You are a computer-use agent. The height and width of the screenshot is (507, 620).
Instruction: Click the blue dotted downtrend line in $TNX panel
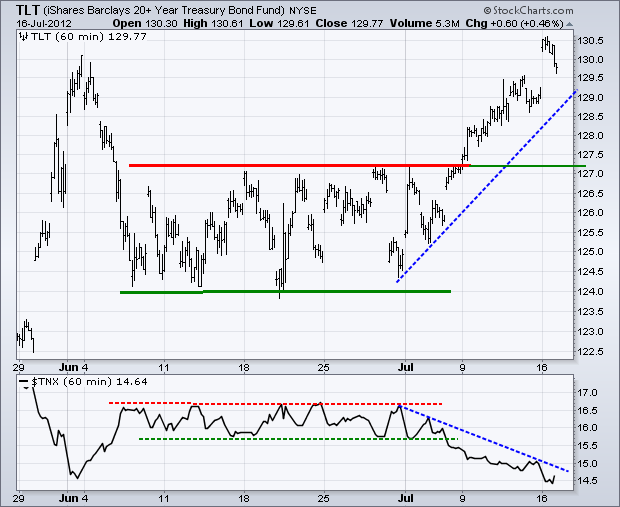coord(484,438)
